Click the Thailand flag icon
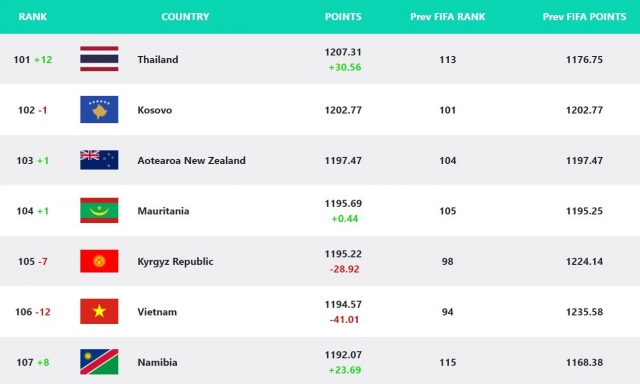 point(99,59)
